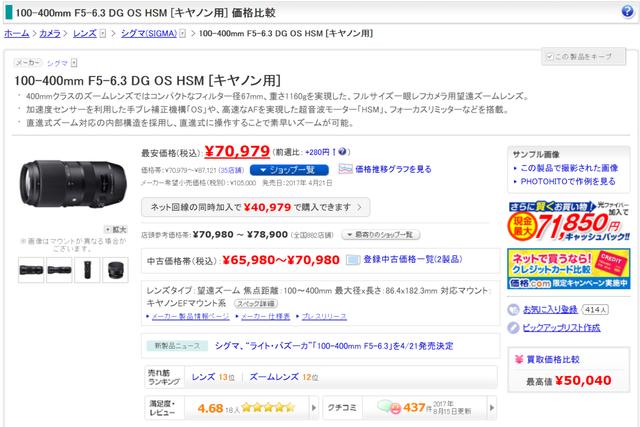Expand arrow beside the クチコミ box
Screen dimensions: 640x427
pos(491,407)
